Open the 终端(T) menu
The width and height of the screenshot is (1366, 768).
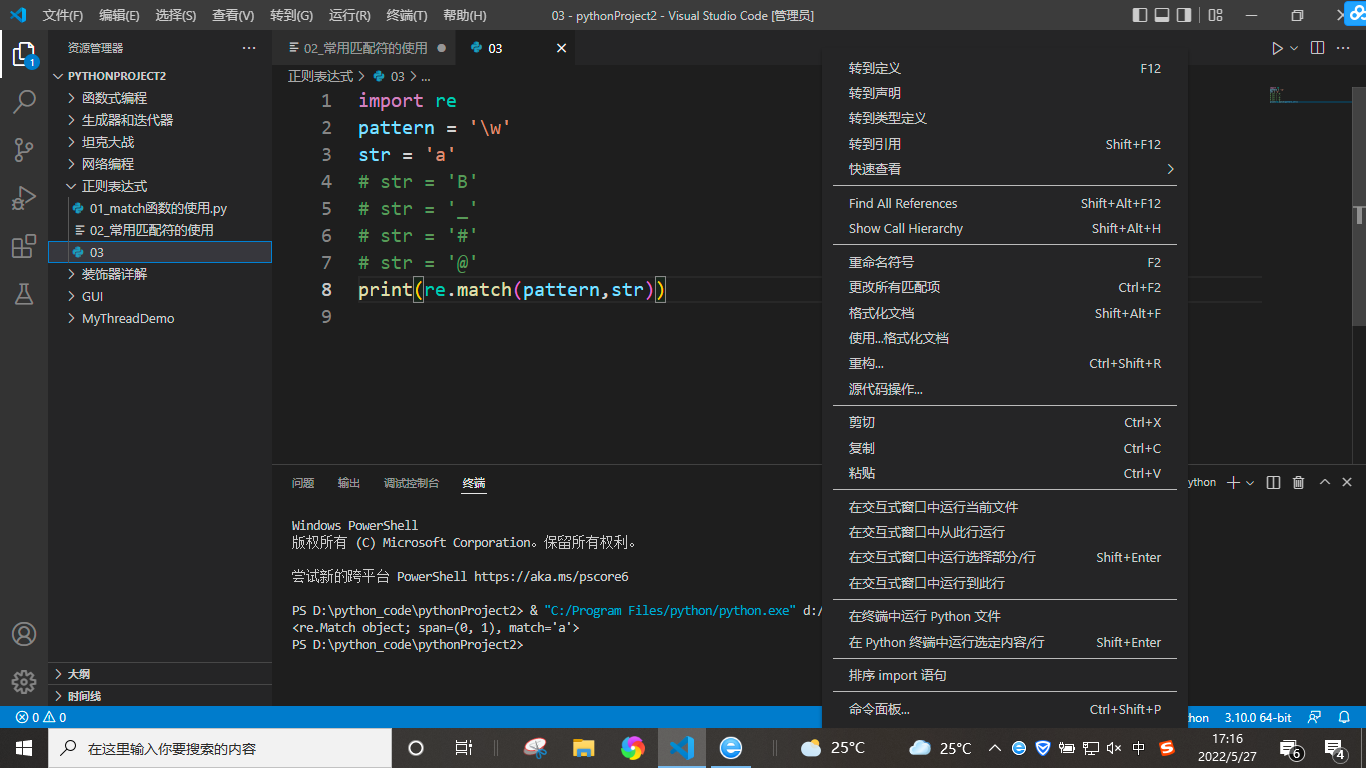pos(406,16)
